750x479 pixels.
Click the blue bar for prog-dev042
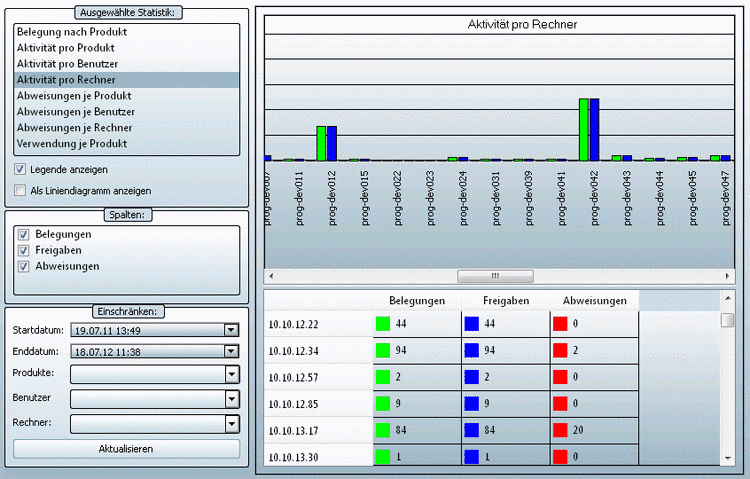pos(595,130)
